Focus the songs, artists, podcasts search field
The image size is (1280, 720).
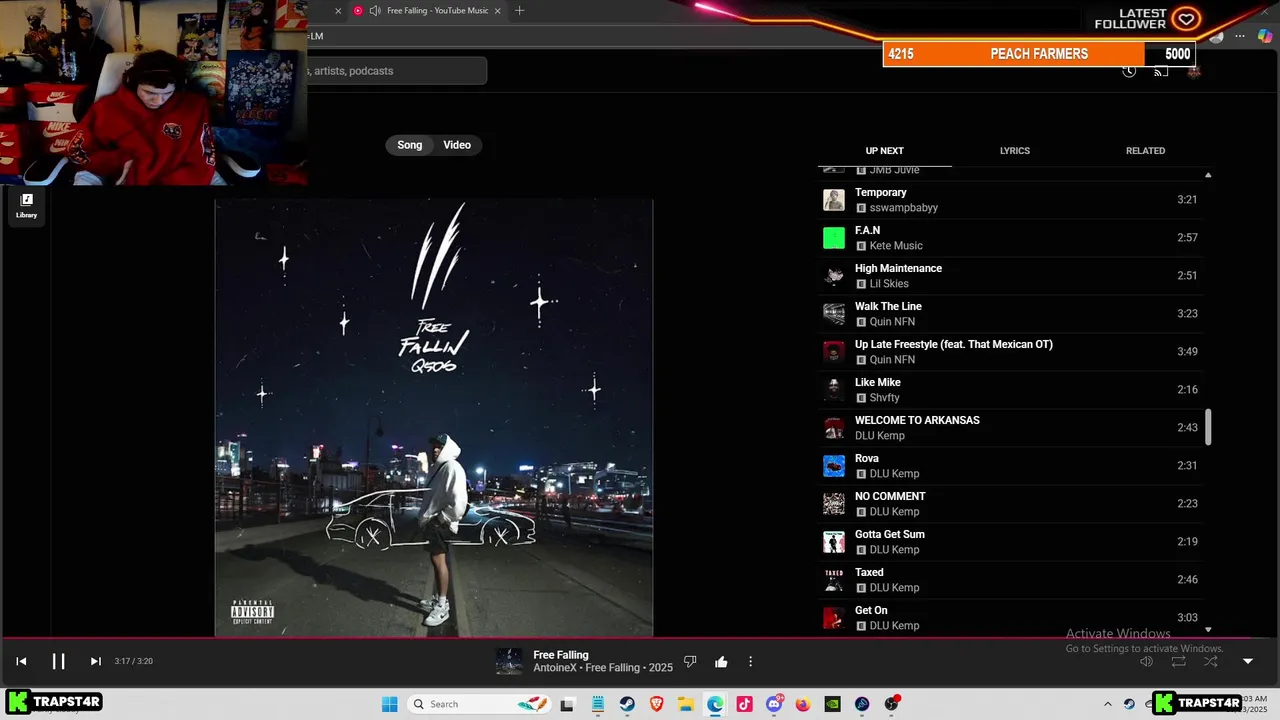click(x=396, y=71)
